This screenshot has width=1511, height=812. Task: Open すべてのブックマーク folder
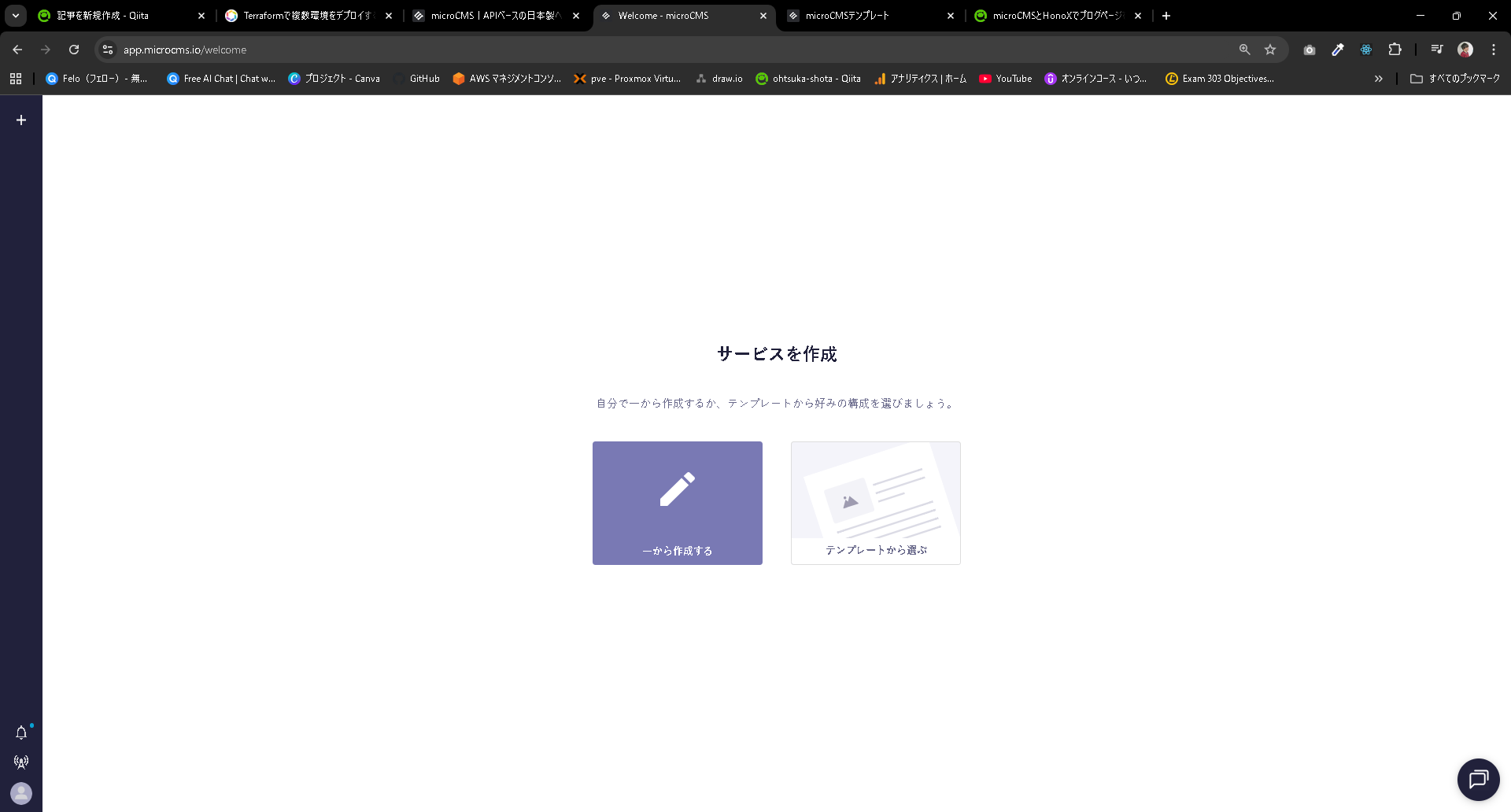pyautogui.click(x=1455, y=79)
